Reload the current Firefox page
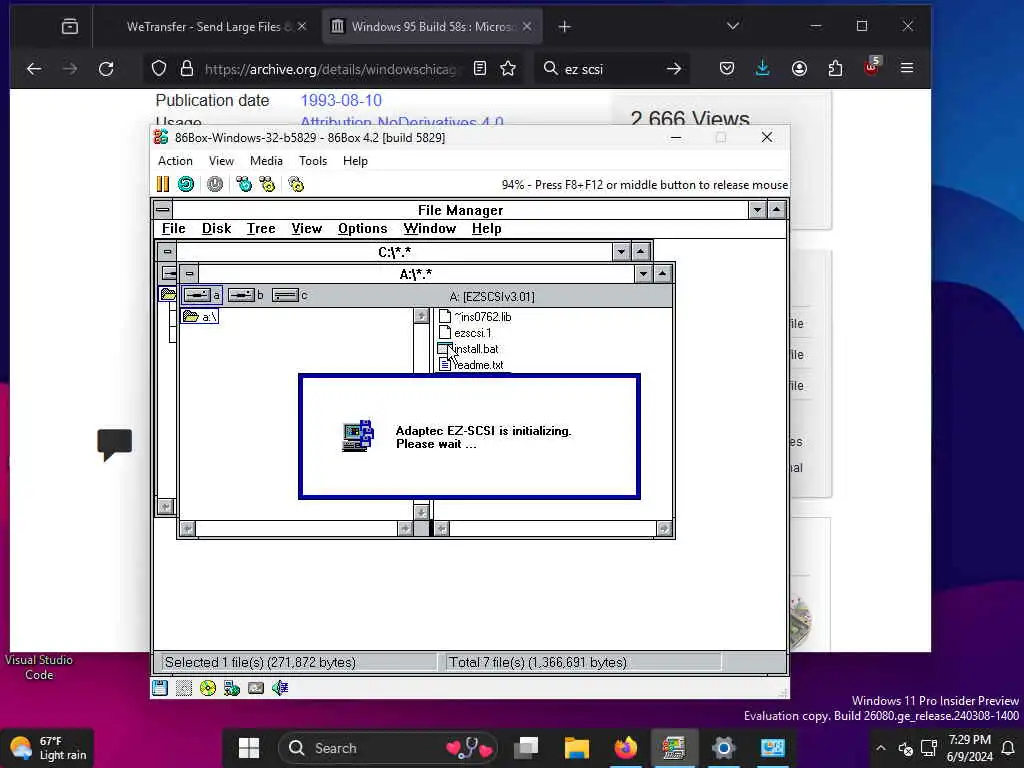 (106, 68)
